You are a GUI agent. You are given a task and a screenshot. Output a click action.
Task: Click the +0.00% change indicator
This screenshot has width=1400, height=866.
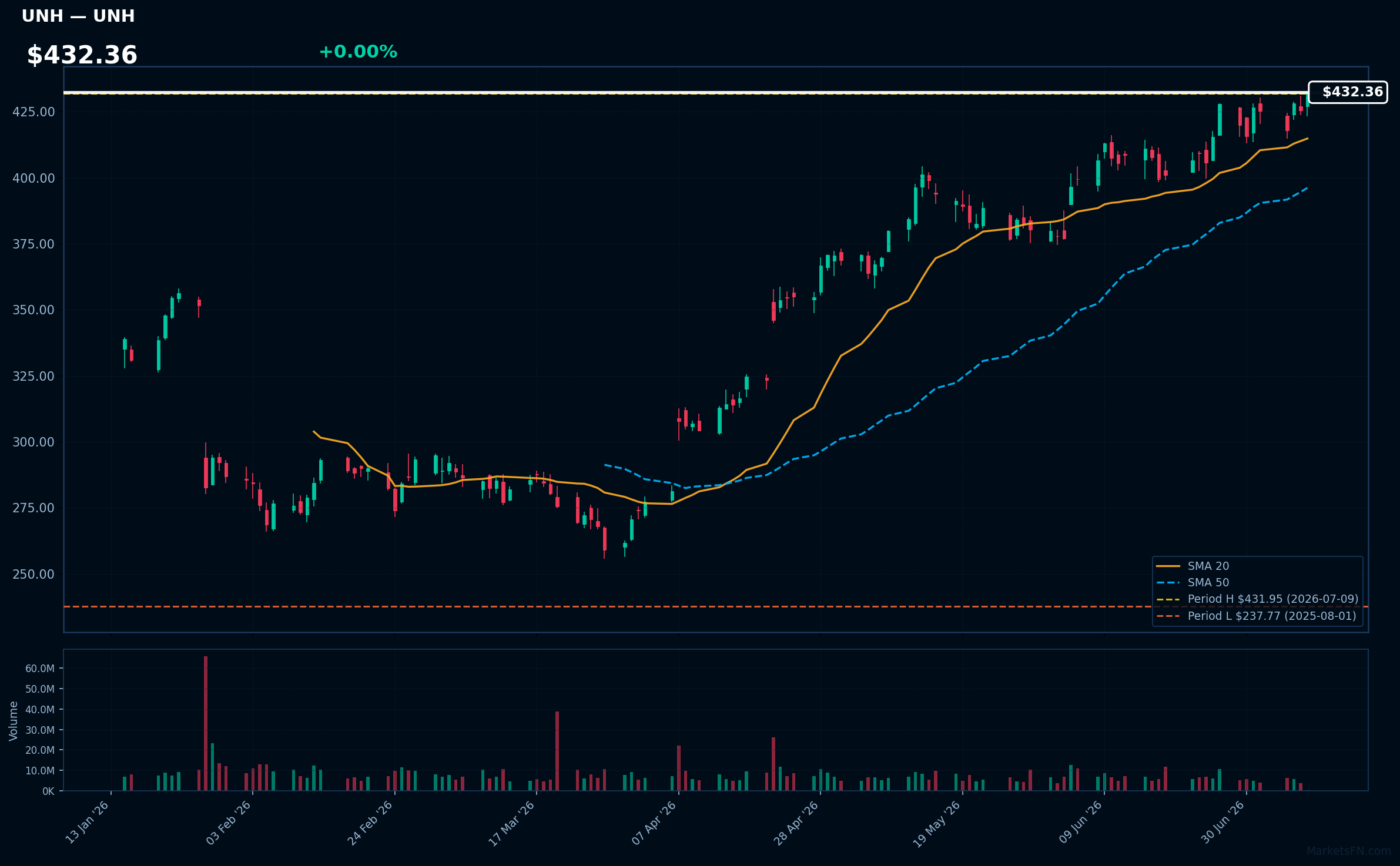[x=358, y=52]
